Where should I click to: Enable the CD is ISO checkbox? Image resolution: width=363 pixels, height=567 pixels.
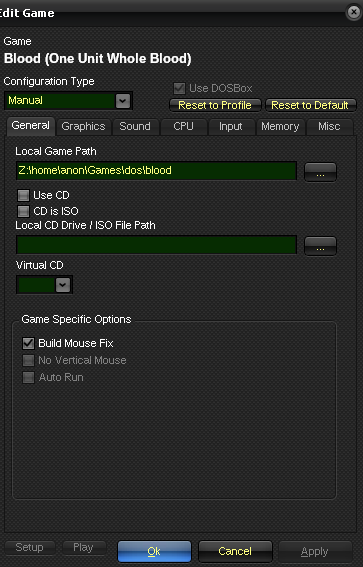tap(24, 211)
